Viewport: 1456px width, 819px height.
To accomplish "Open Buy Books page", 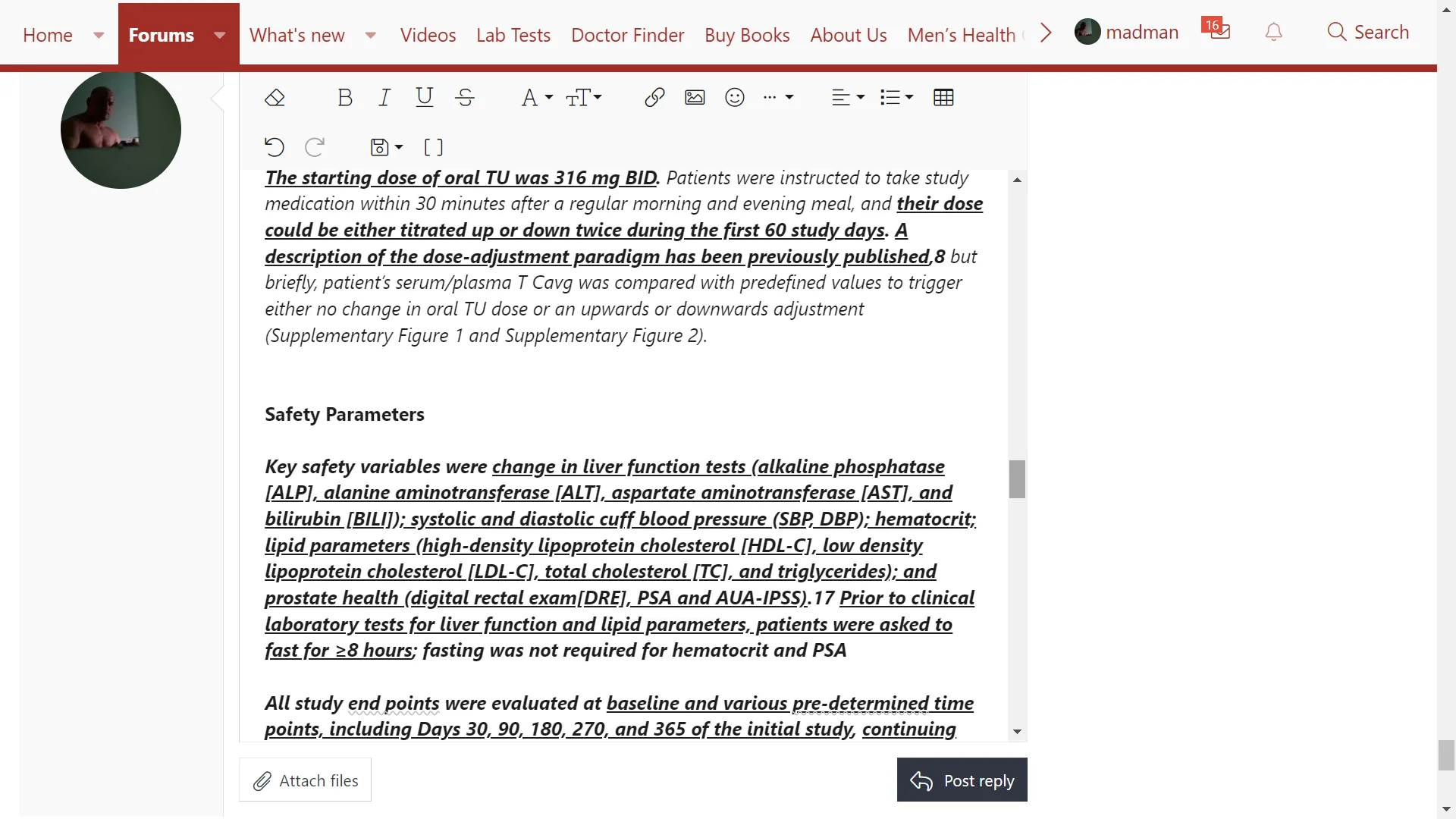I will 747,35.
